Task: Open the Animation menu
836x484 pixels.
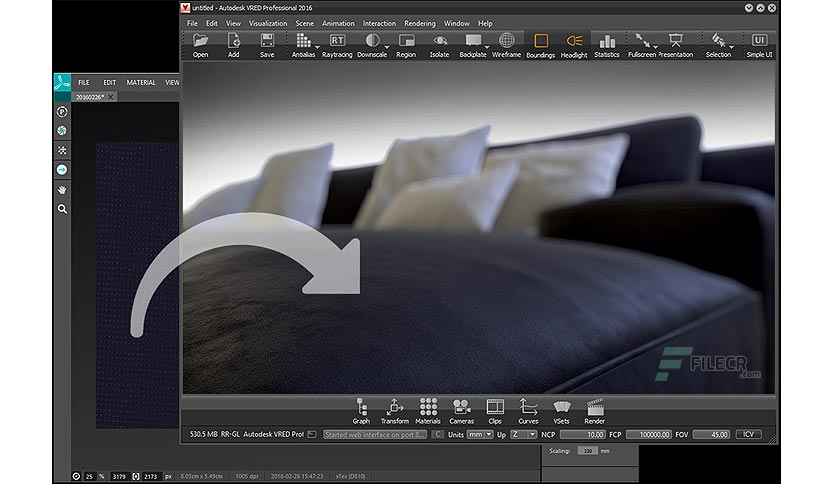Action: [338, 23]
